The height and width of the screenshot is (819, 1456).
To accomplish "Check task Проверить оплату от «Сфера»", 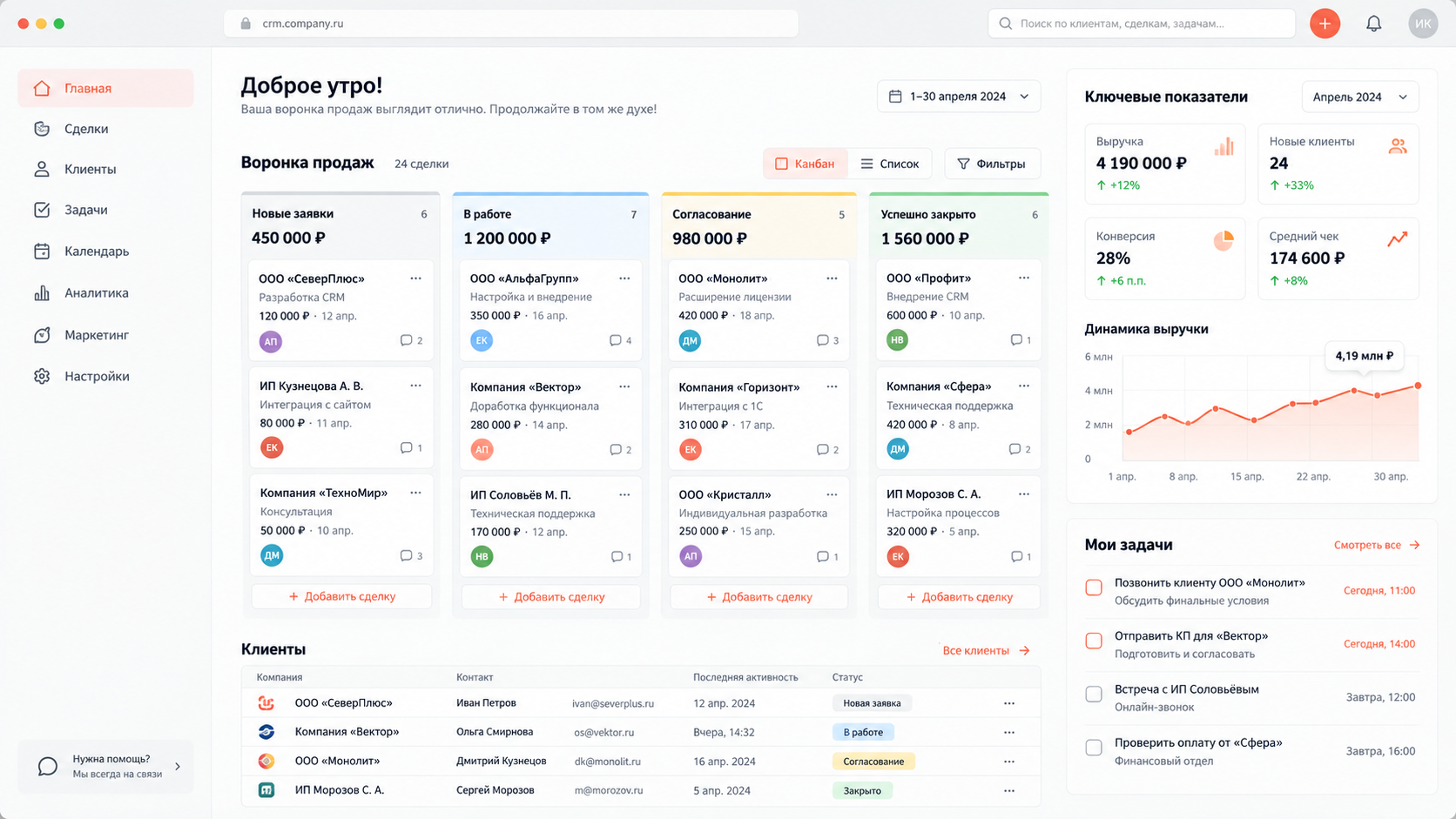I will click(x=1094, y=747).
